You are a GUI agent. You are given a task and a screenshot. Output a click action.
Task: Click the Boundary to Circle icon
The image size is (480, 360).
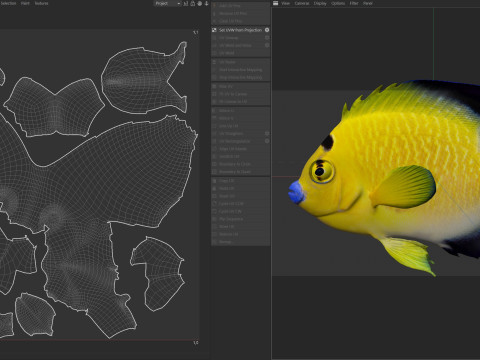(x=214, y=164)
